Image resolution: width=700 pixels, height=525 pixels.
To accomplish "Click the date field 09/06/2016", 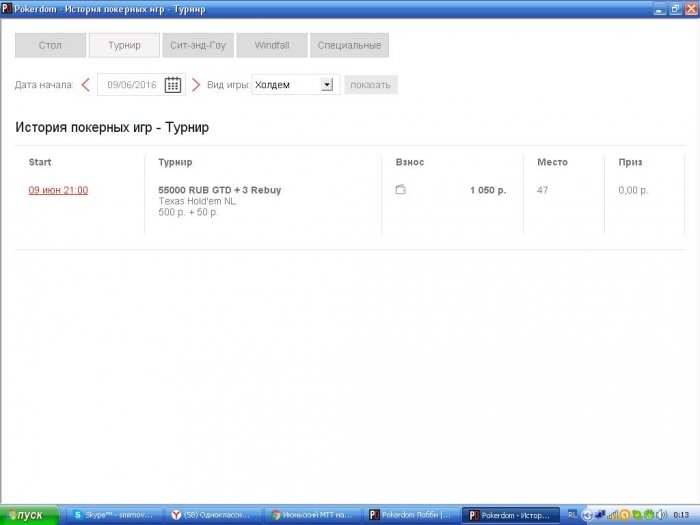I will click(132, 85).
